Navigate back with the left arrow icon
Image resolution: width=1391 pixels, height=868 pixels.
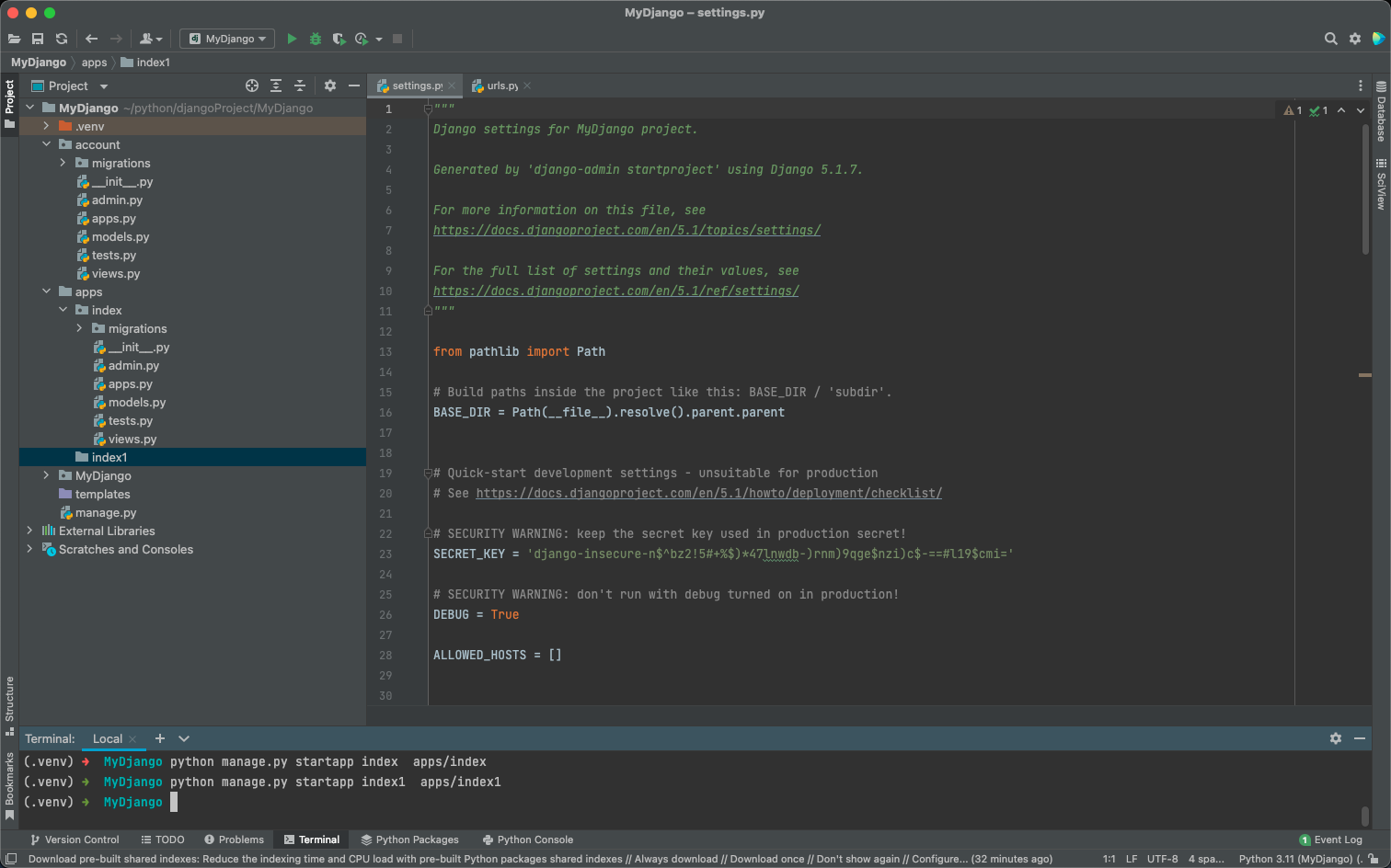pos(91,39)
